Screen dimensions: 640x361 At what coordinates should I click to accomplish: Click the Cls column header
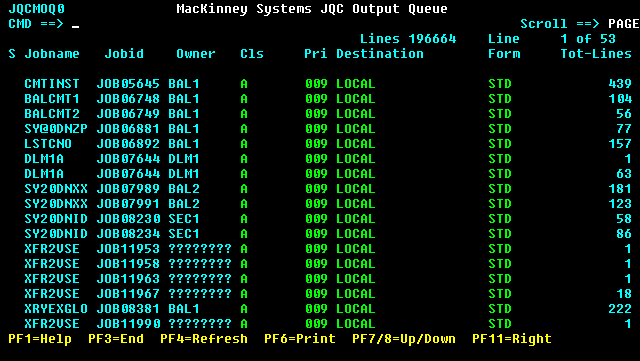tap(252, 54)
